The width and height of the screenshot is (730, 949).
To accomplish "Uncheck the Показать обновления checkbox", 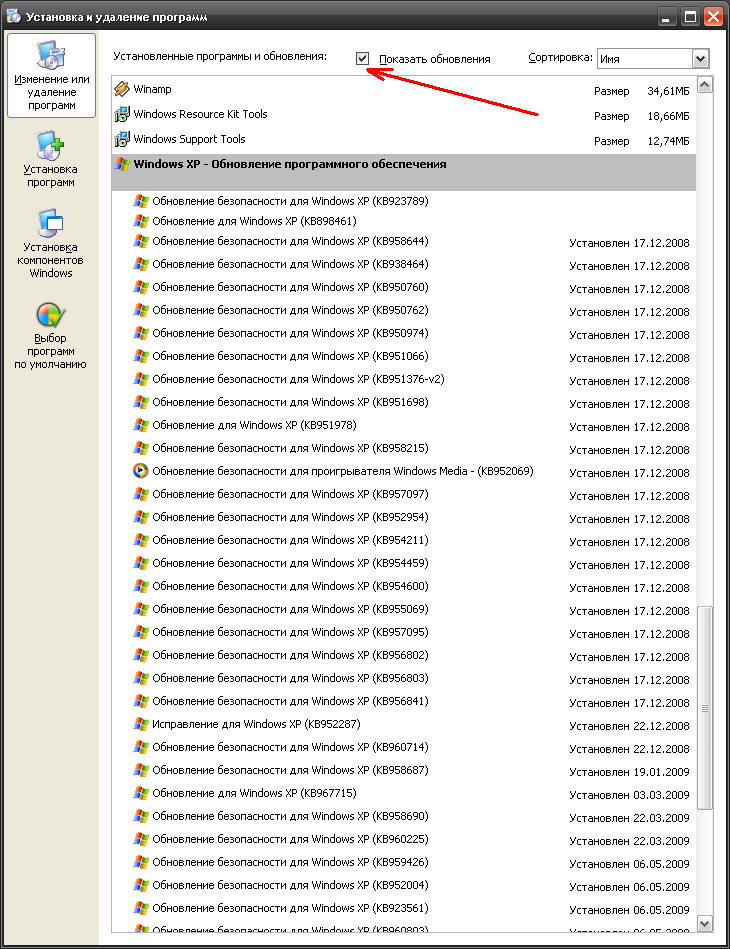I will (x=362, y=59).
